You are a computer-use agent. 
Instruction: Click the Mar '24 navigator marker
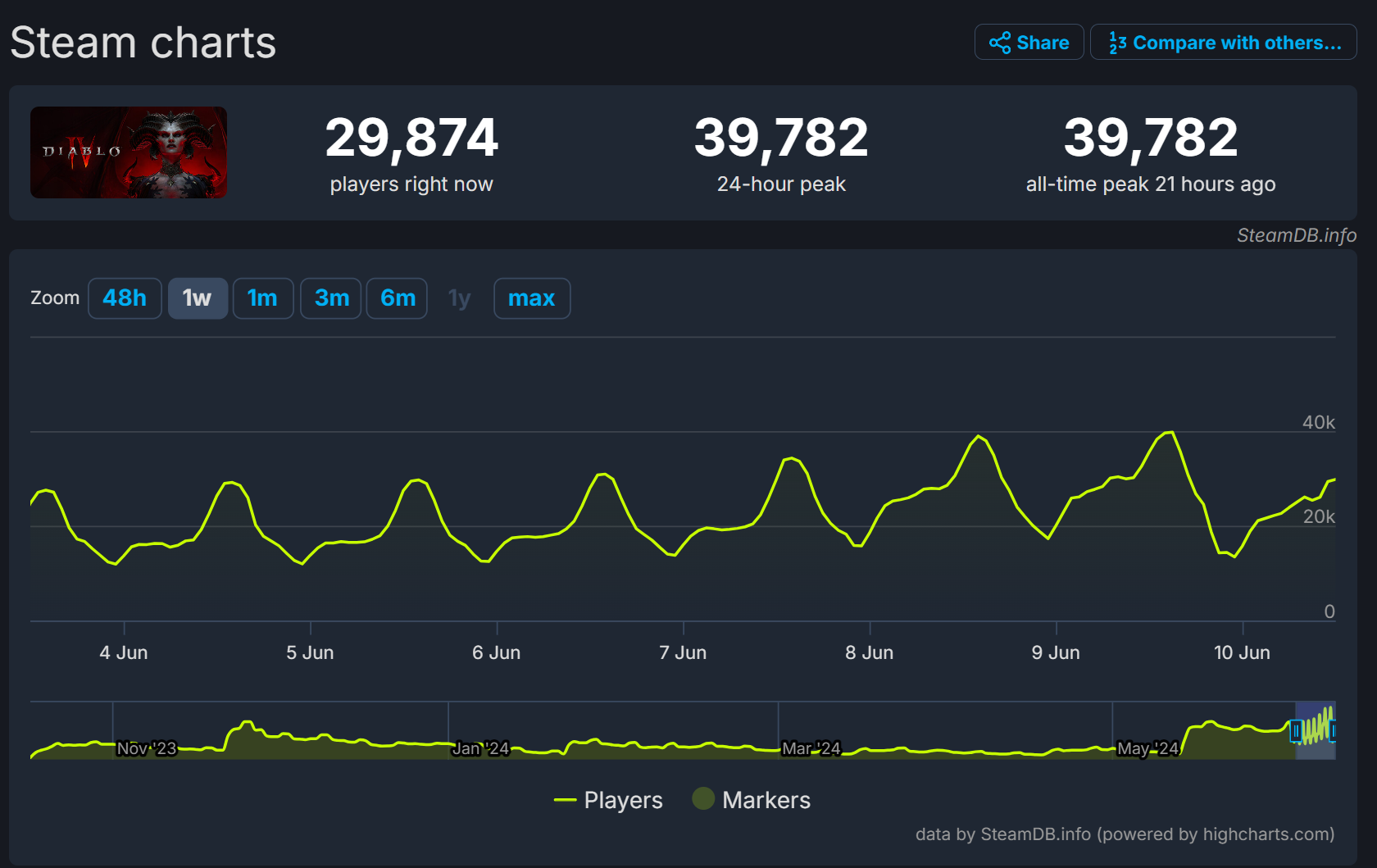(x=811, y=748)
